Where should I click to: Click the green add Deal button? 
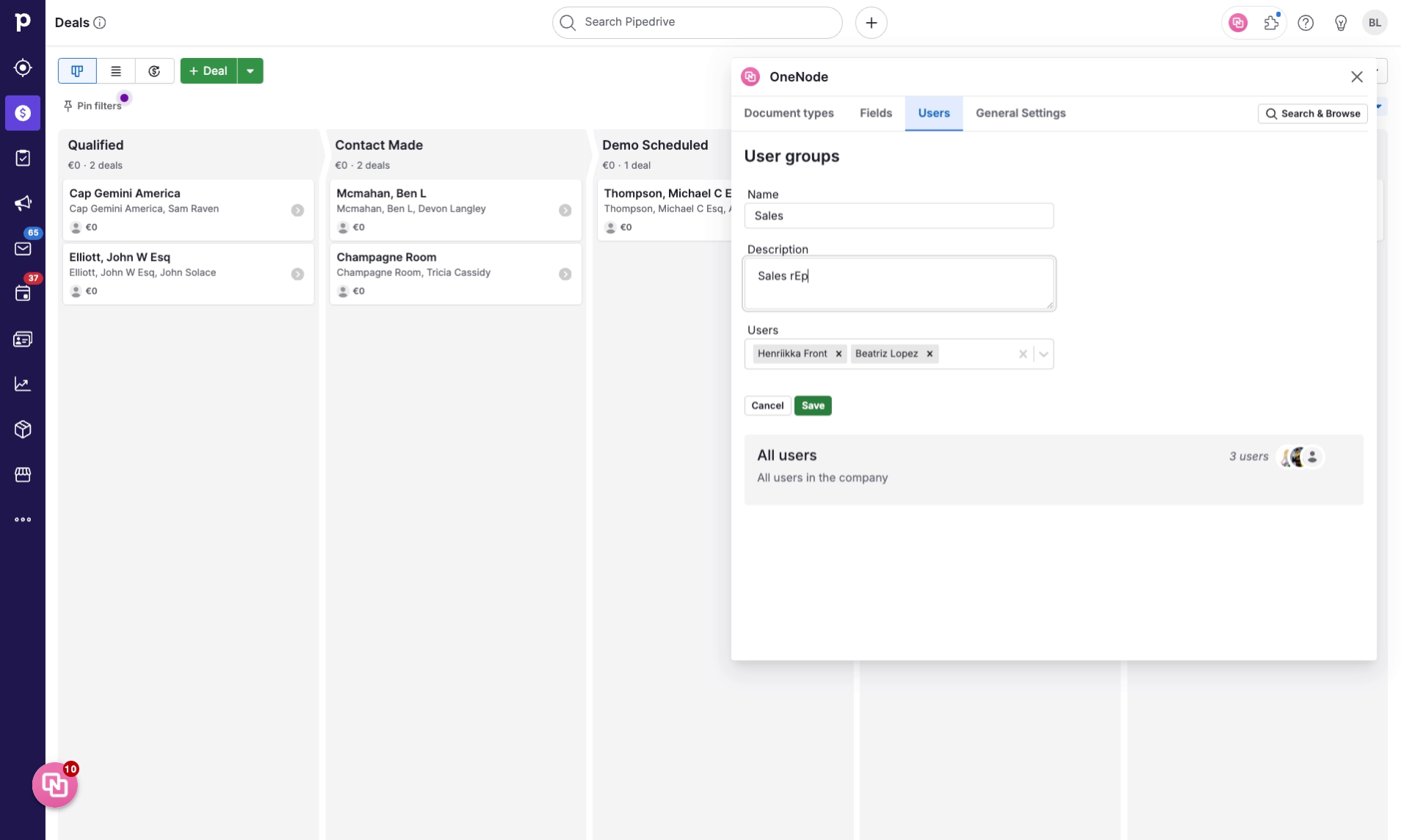[209, 71]
